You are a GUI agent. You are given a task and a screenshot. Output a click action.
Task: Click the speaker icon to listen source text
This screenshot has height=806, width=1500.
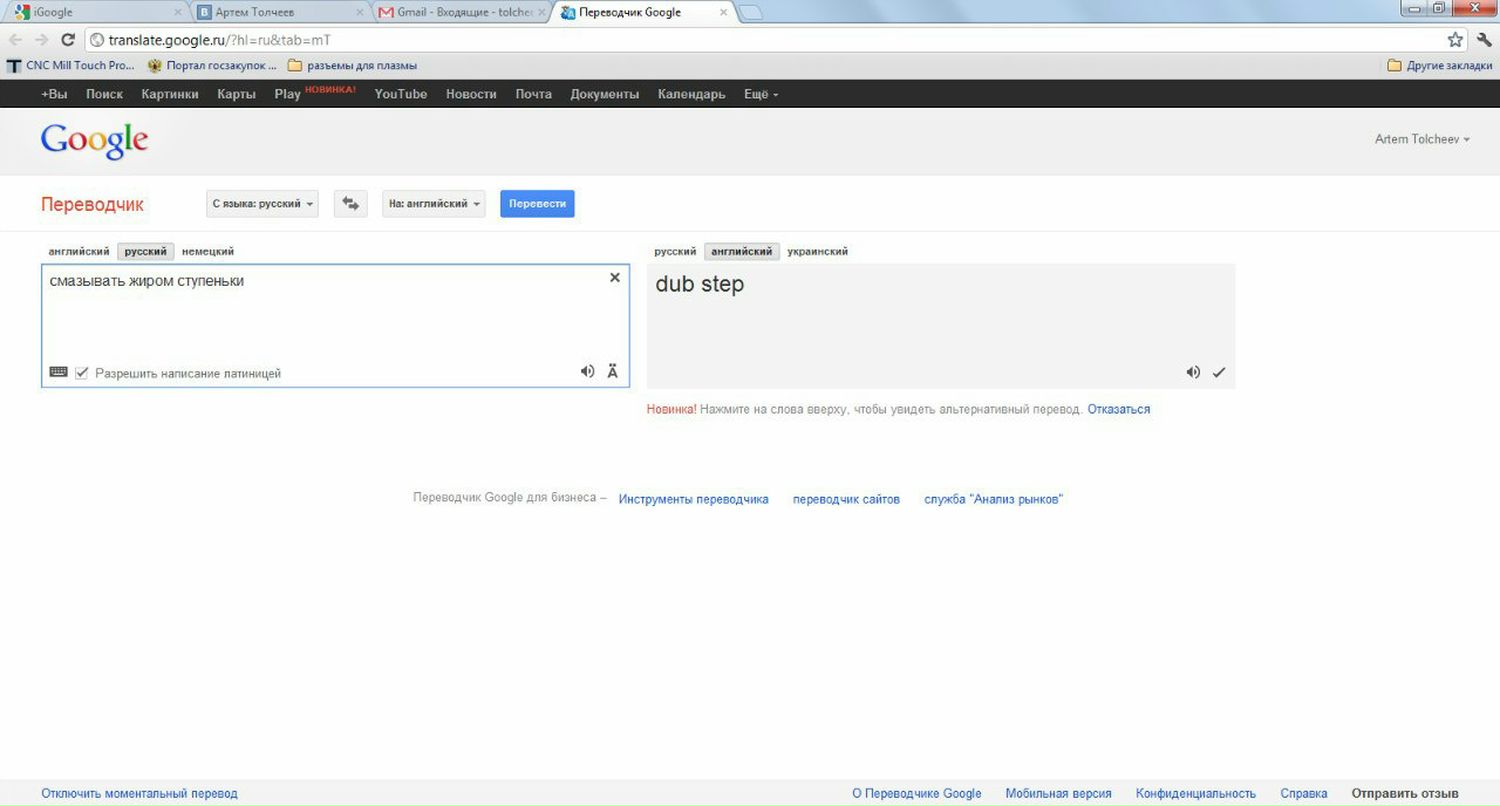[588, 370]
